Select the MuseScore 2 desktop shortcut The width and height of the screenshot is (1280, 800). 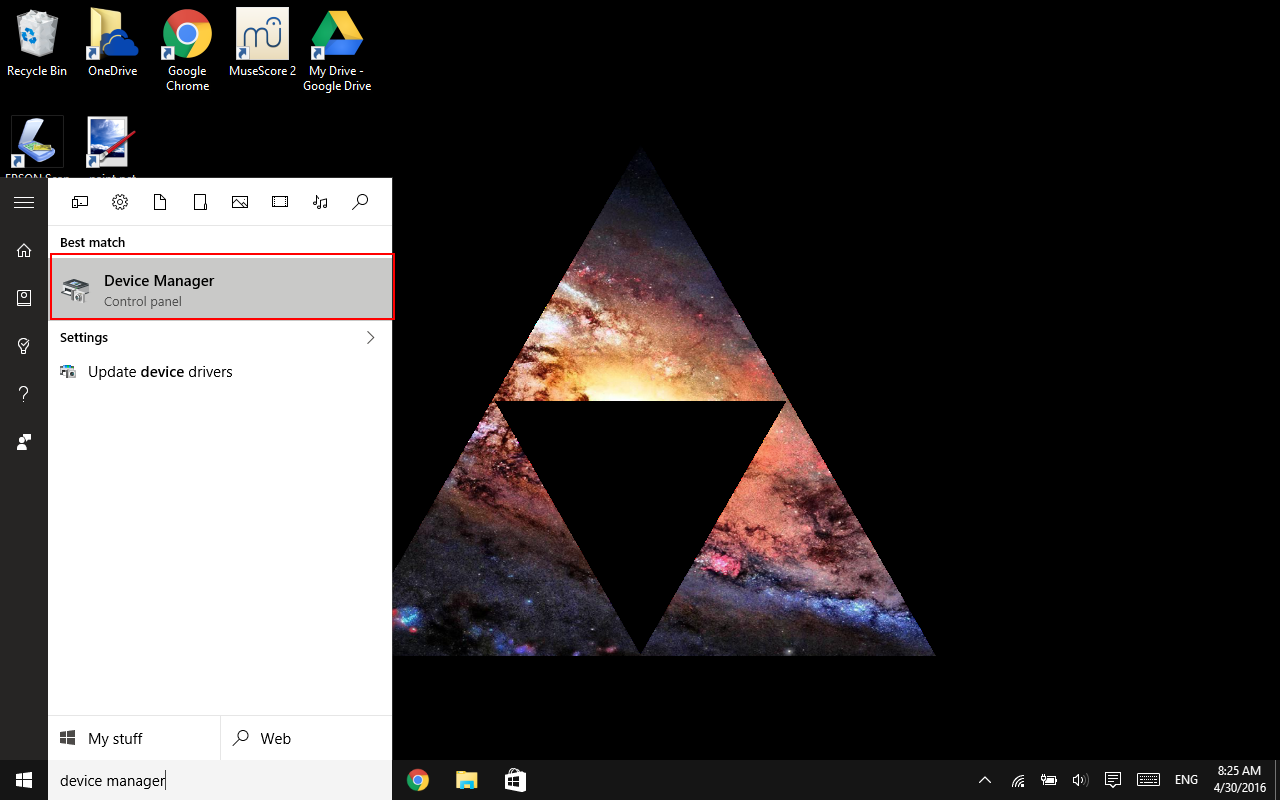point(262,44)
